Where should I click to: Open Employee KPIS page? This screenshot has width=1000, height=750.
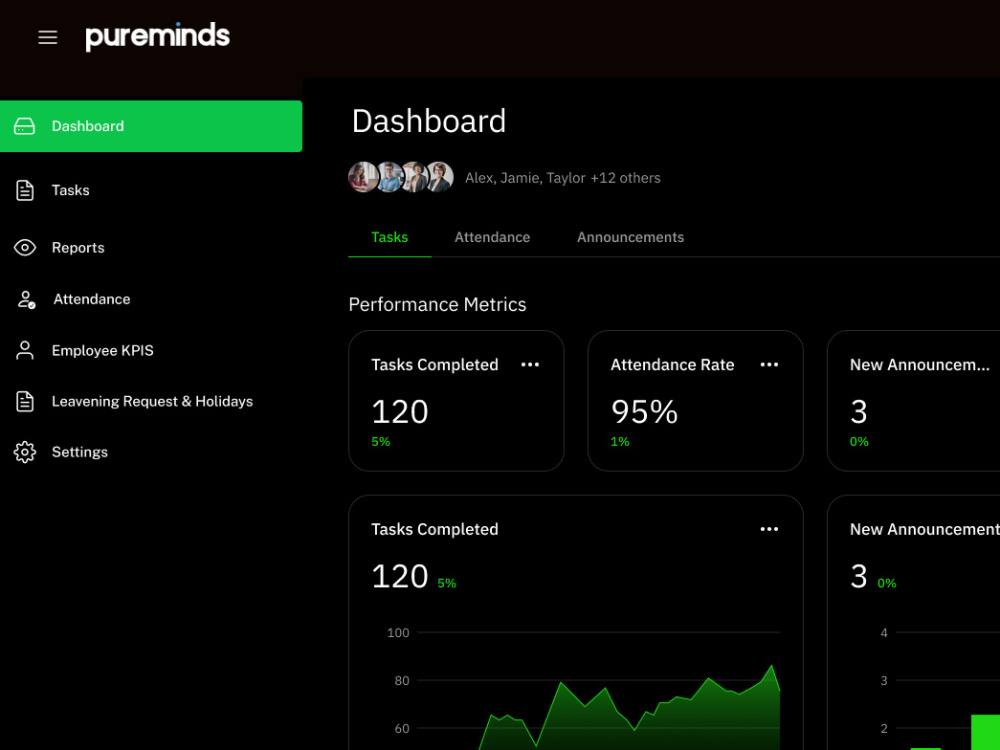(x=103, y=350)
